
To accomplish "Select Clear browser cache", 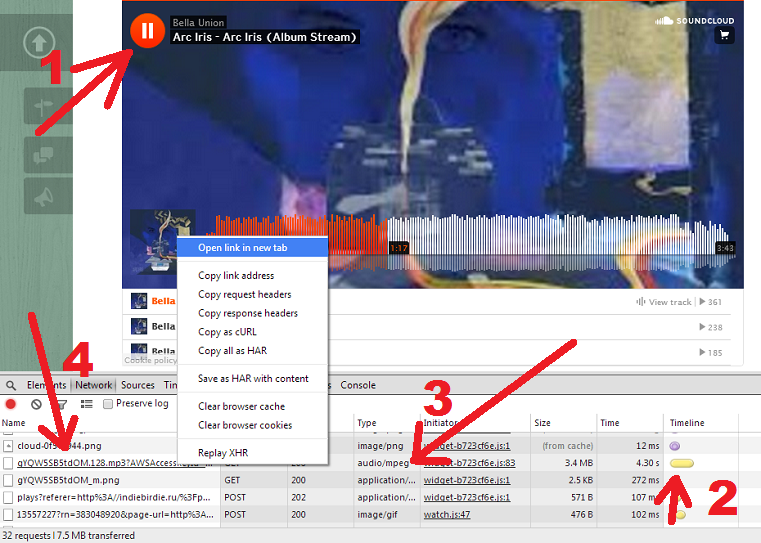I will click(241, 407).
